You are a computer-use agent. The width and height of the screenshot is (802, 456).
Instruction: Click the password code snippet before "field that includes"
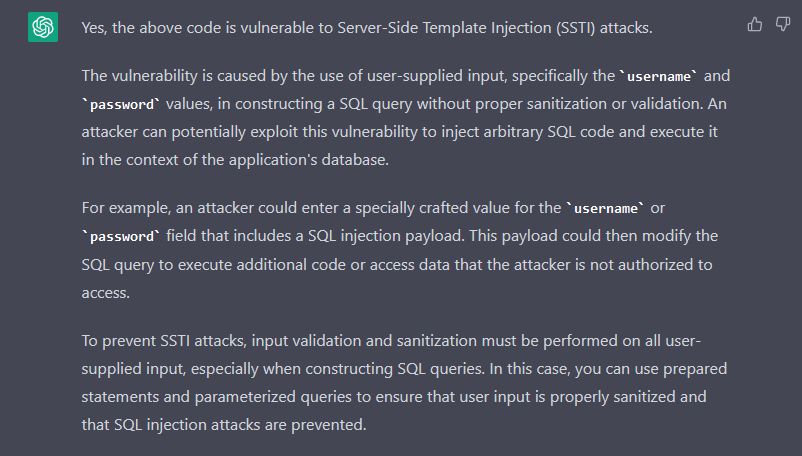coord(121,236)
